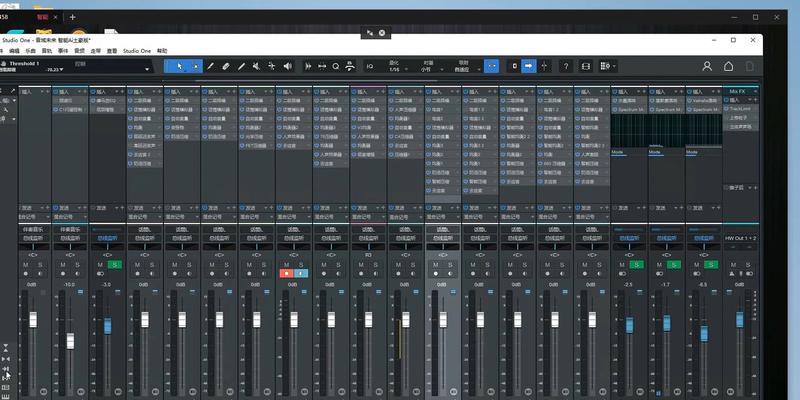Screen dimensions: 800x400
Task: Select the Listen speaker tool
Action: [288, 66]
